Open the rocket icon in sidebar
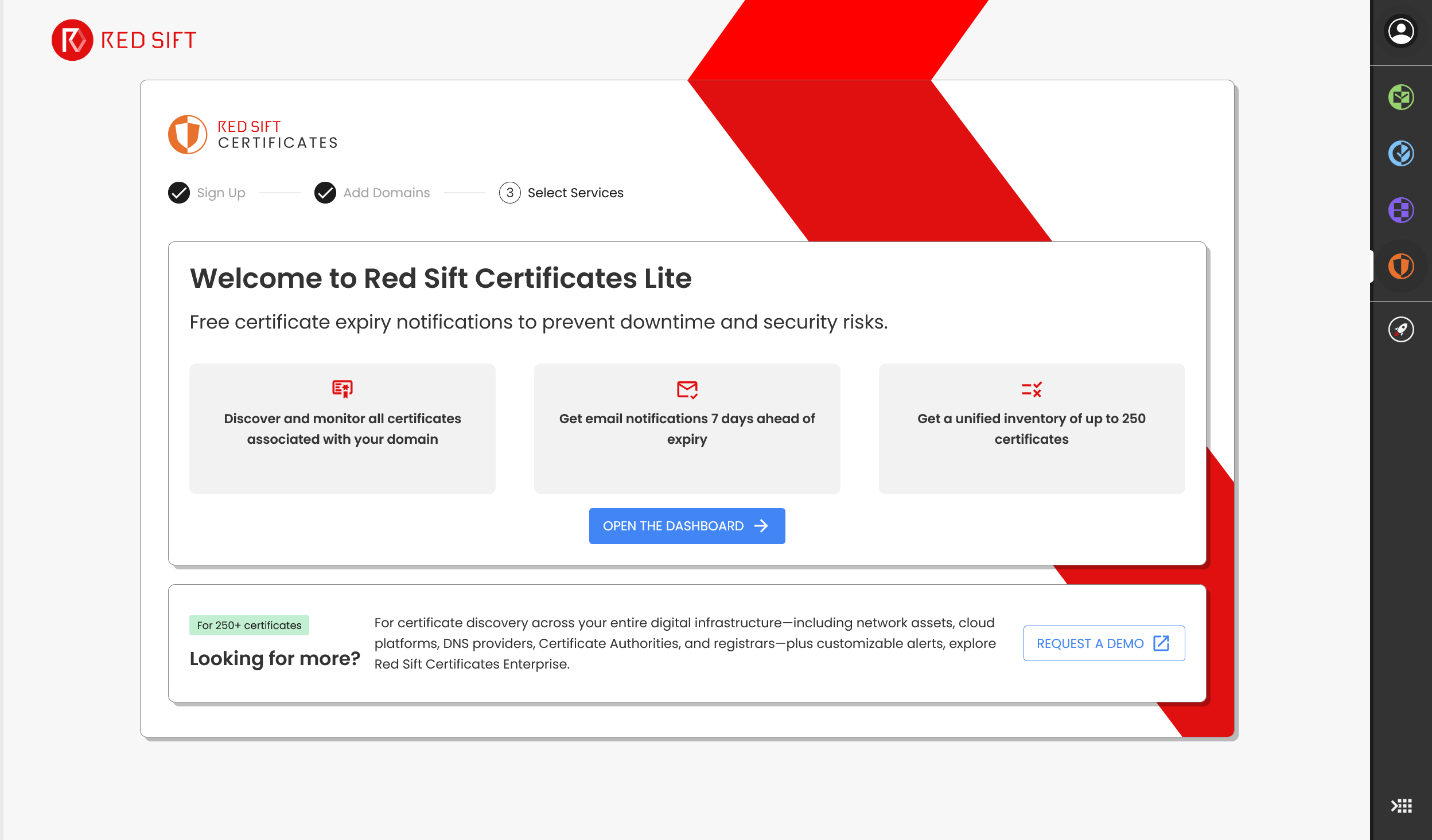The image size is (1432, 840). 1401,330
